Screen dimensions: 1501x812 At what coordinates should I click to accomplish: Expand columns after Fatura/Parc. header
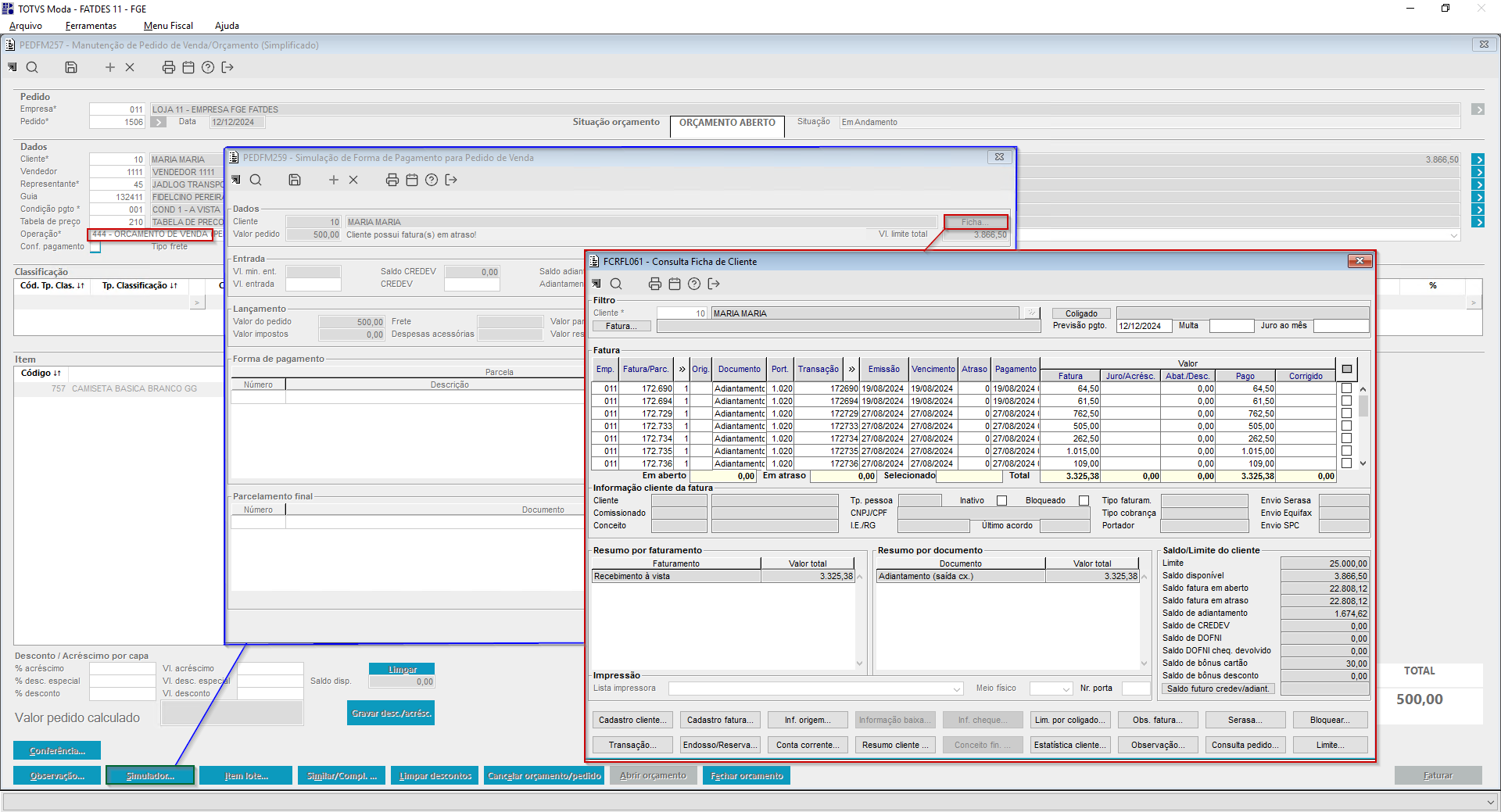tap(682, 369)
